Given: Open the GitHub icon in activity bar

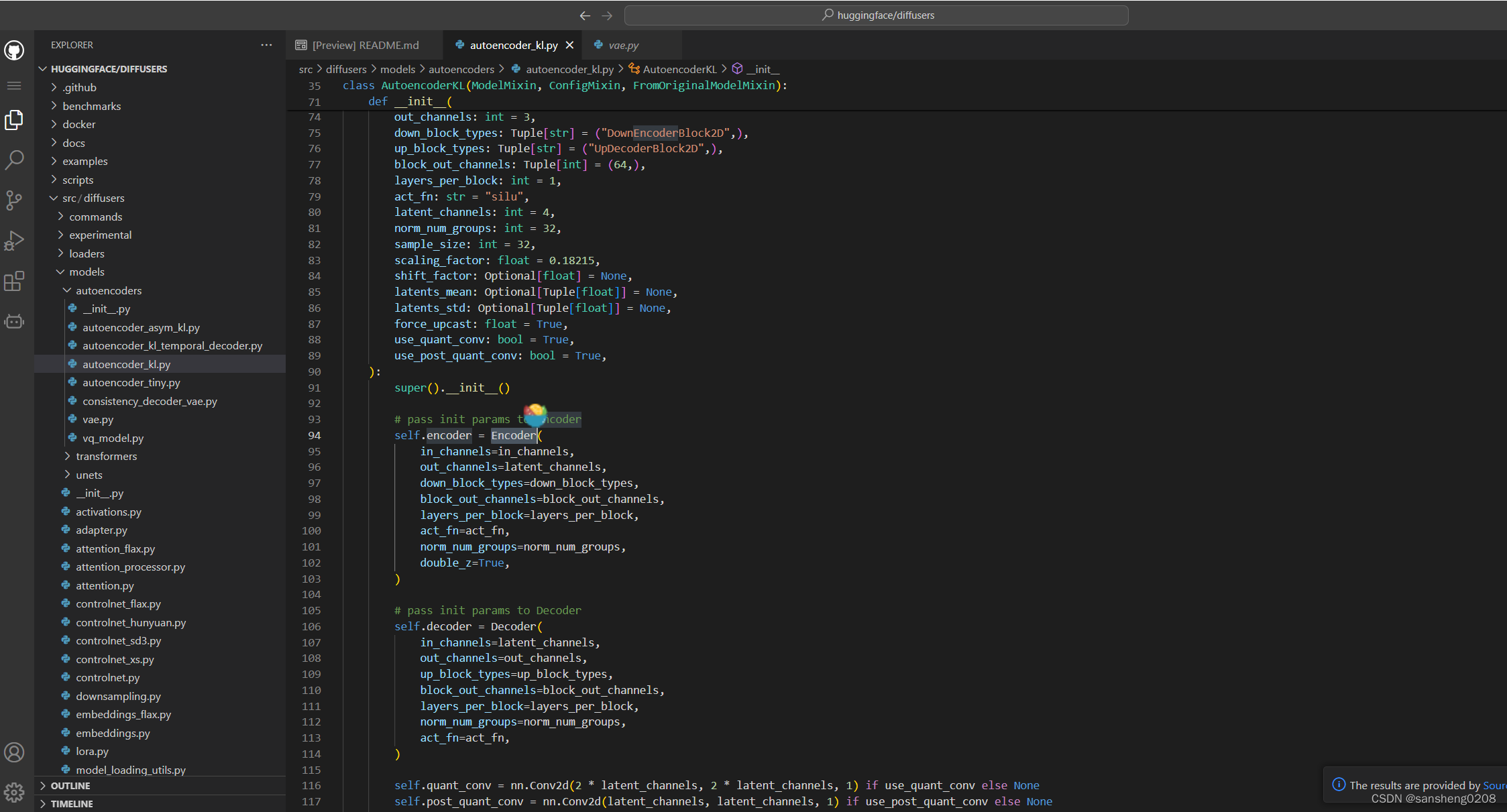Looking at the screenshot, I should pos(14,50).
